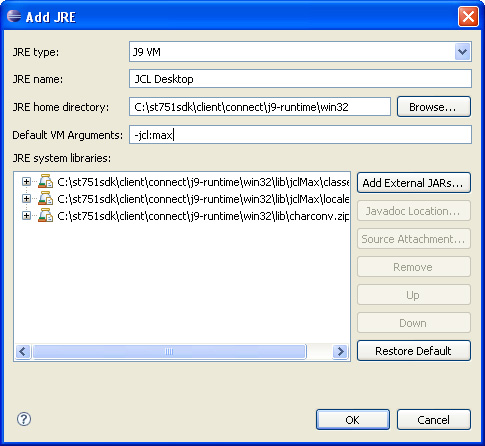Viewport: 485px width, 446px height.
Task: Click the library icon for jclMax\classe entry
Action: [x=45, y=182]
